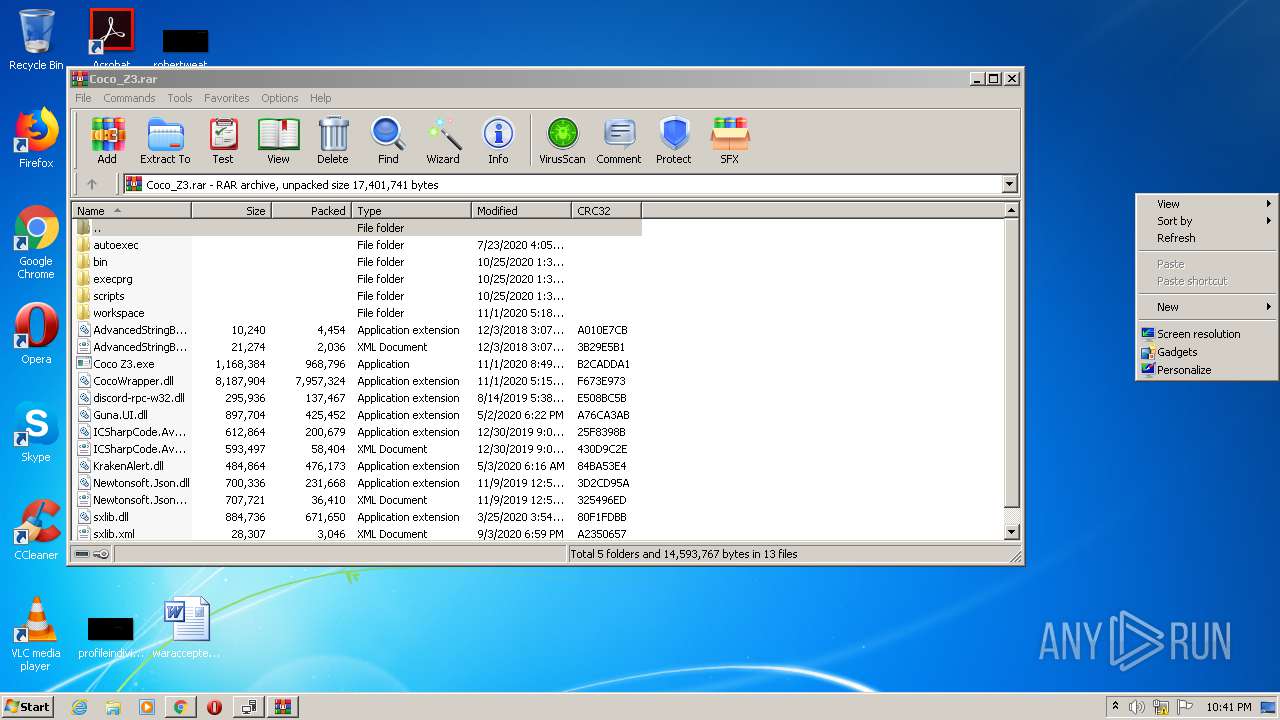Click Chrome icon in taskbar
This screenshot has width=1280, height=720.
coord(180,707)
